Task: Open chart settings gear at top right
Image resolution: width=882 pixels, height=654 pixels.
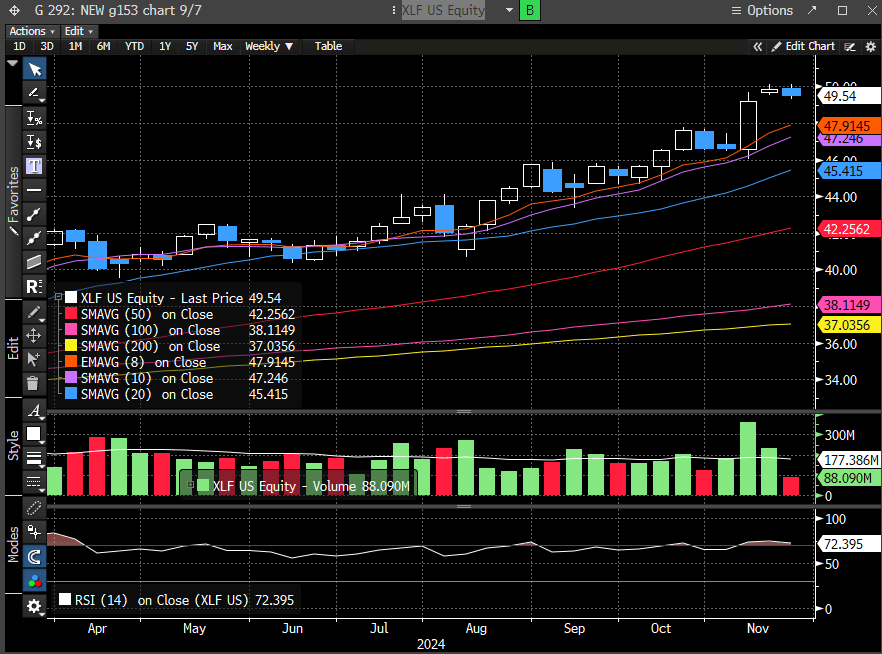Action: (x=870, y=47)
